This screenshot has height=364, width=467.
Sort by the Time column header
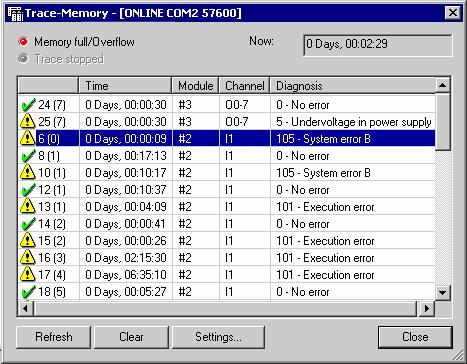[x=125, y=86]
